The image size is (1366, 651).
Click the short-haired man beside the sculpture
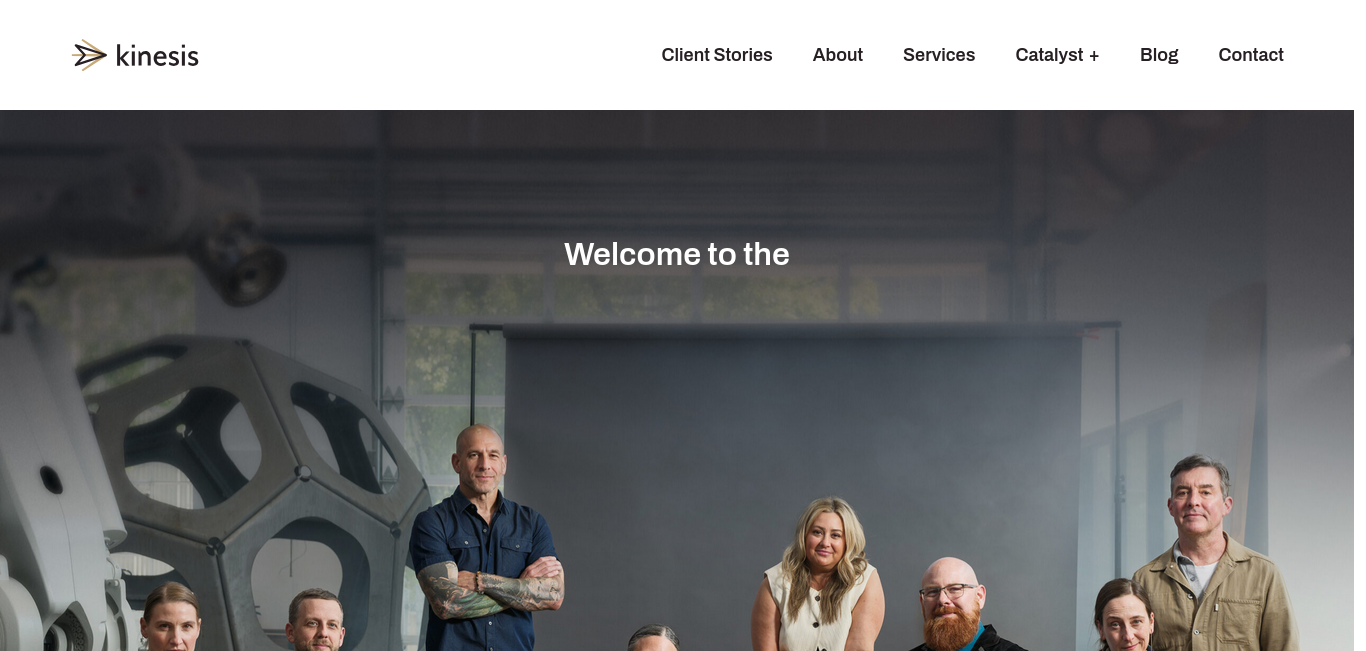click(316, 620)
